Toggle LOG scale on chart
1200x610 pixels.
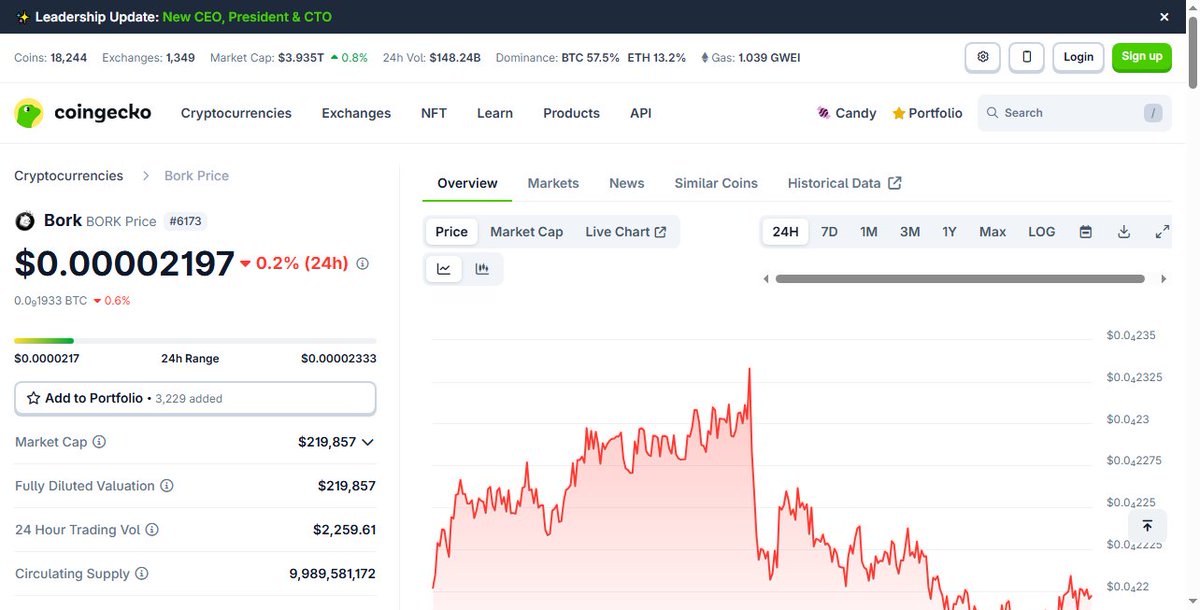click(x=1041, y=231)
